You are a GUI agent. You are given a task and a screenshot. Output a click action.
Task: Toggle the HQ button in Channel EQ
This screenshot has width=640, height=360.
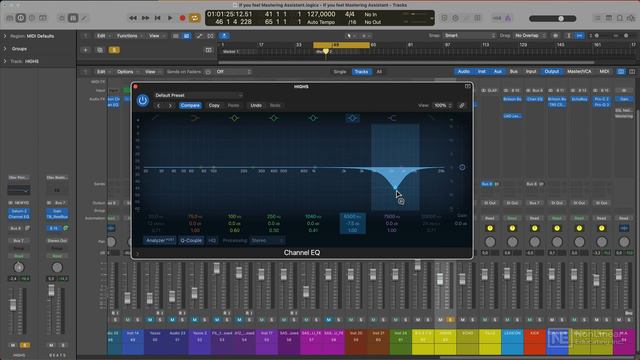[x=212, y=240]
